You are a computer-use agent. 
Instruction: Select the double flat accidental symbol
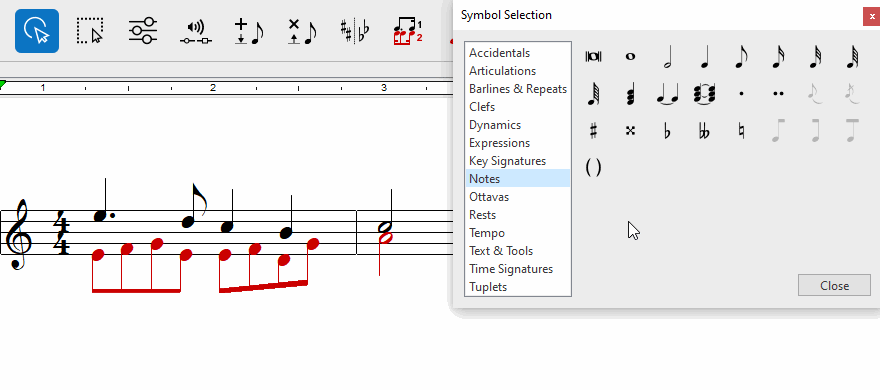click(x=704, y=131)
